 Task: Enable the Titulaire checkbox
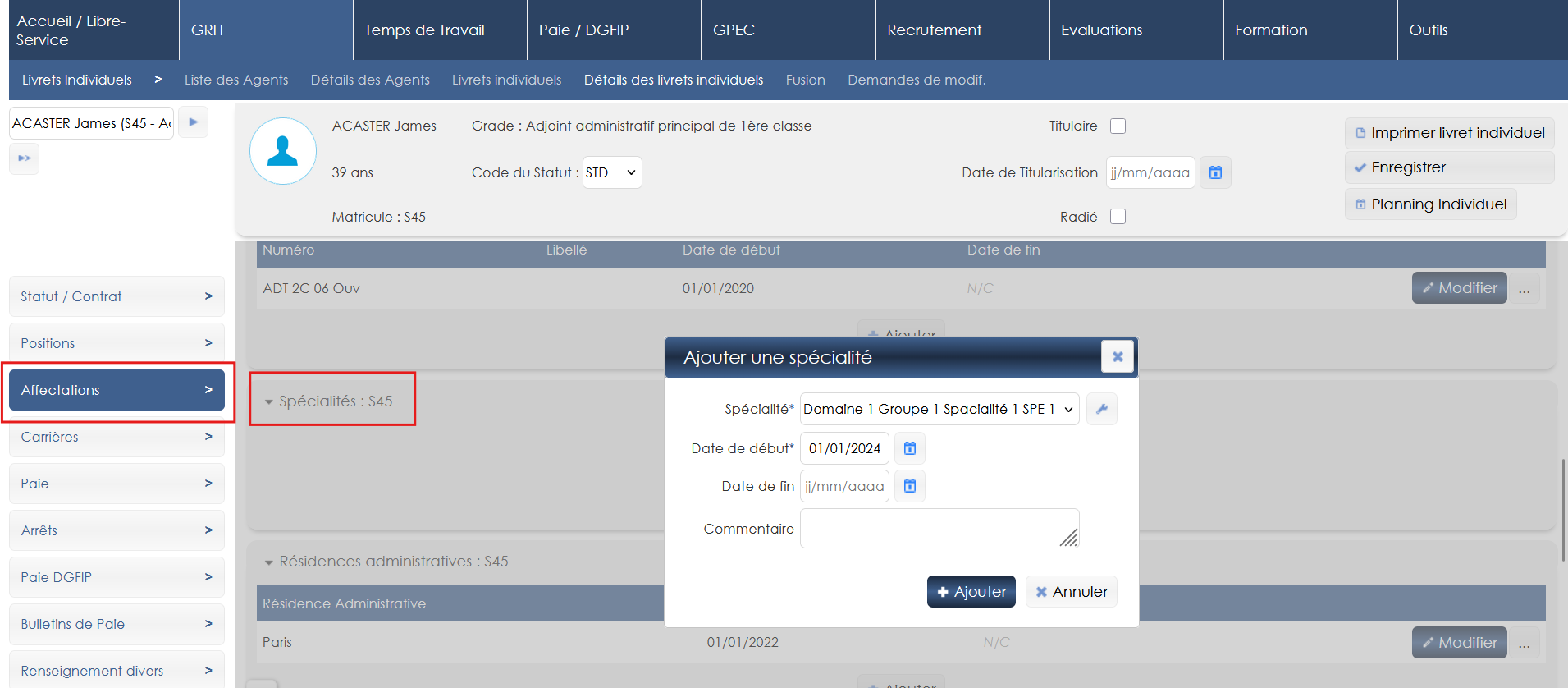[1118, 126]
